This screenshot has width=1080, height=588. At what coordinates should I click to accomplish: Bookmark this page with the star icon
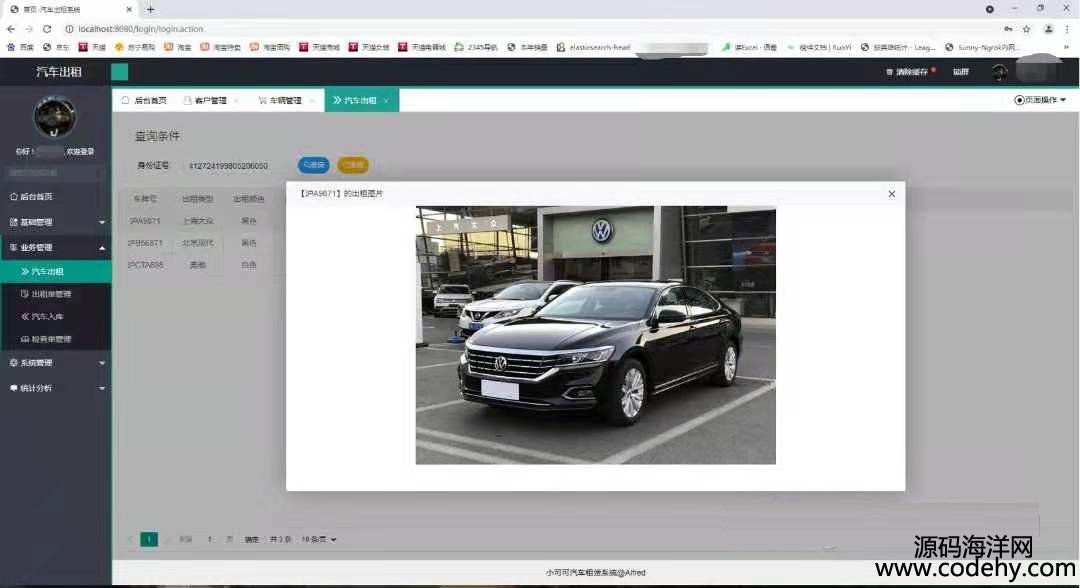[x=1026, y=29]
